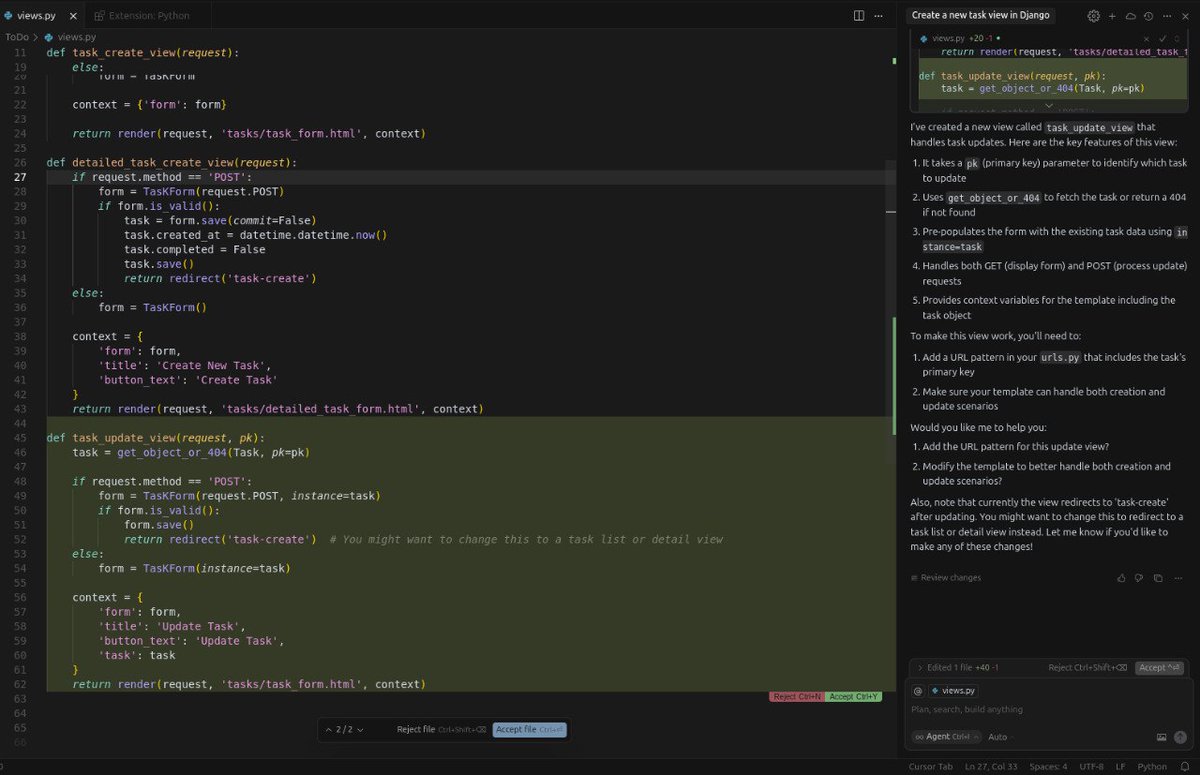Change end of line sequence LF
The image size is (1200, 775).
(1120, 767)
